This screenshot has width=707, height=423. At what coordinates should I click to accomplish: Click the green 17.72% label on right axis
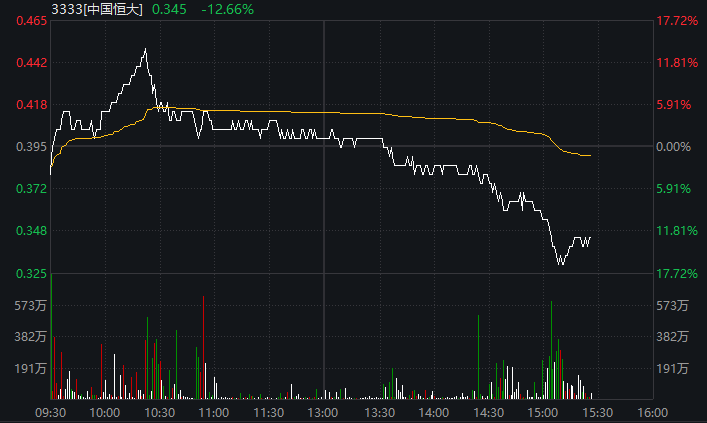pyautogui.click(x=677, y=274)
